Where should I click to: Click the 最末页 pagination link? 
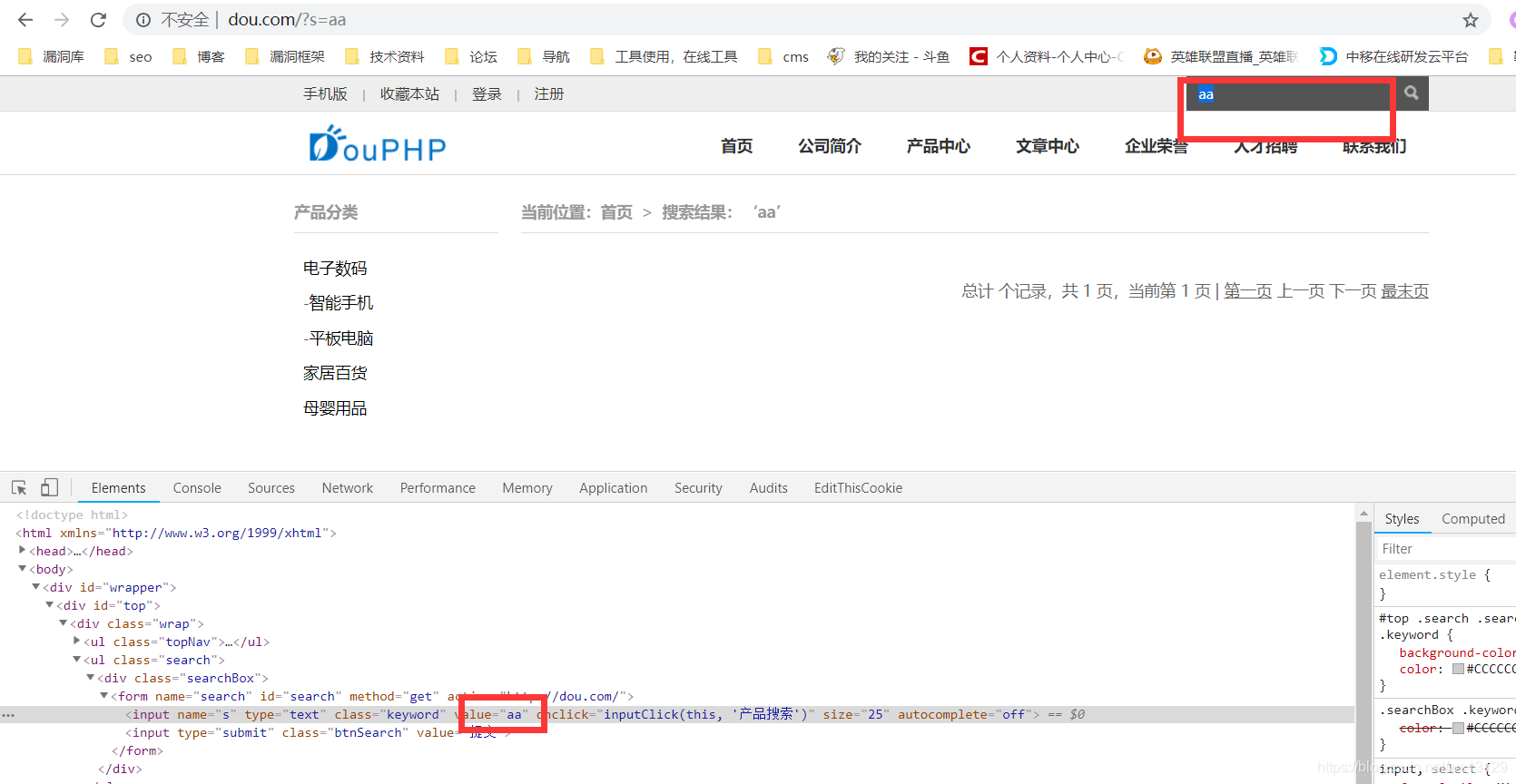[x=1404, y=291]
